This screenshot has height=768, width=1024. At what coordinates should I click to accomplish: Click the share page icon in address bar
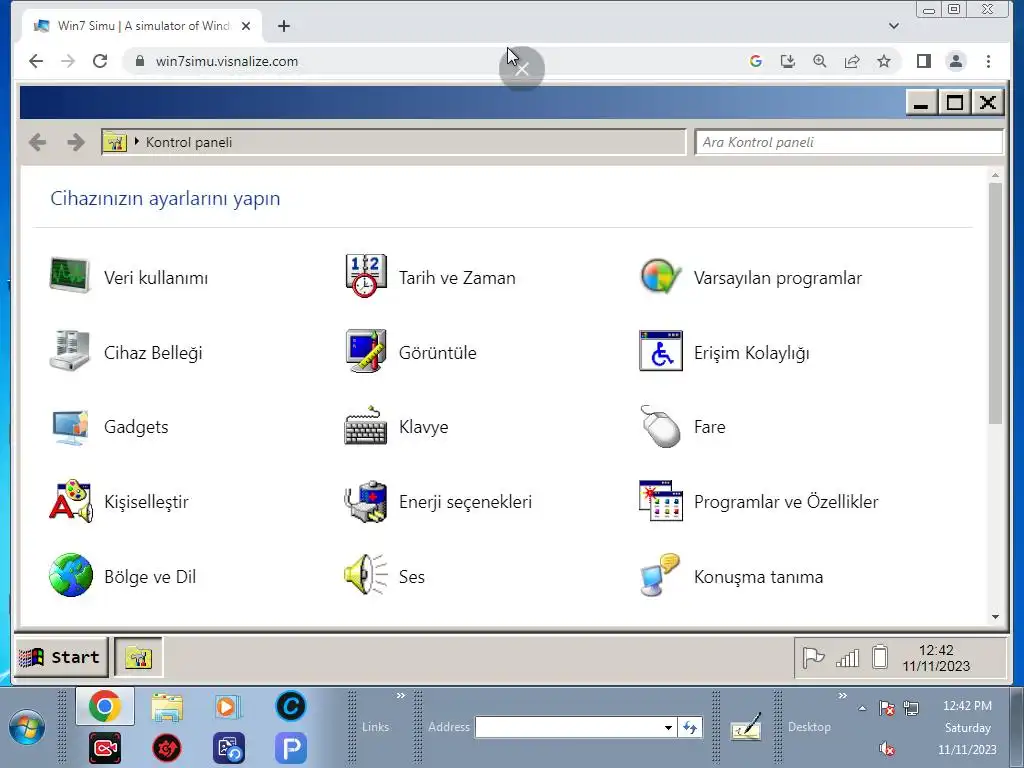(x=852, y=61)
